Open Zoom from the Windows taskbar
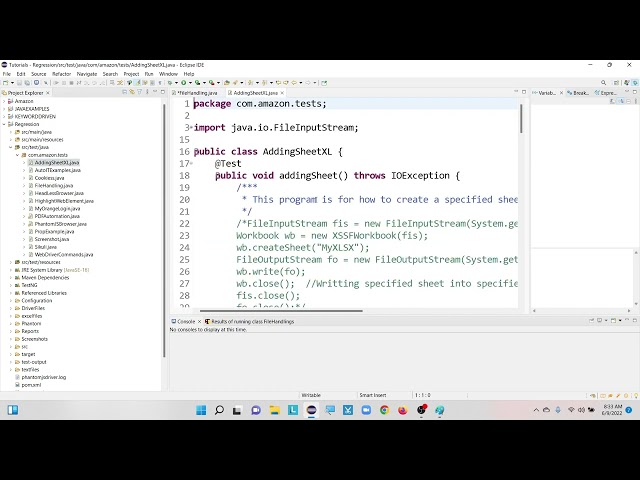 (x=366, y=410)
